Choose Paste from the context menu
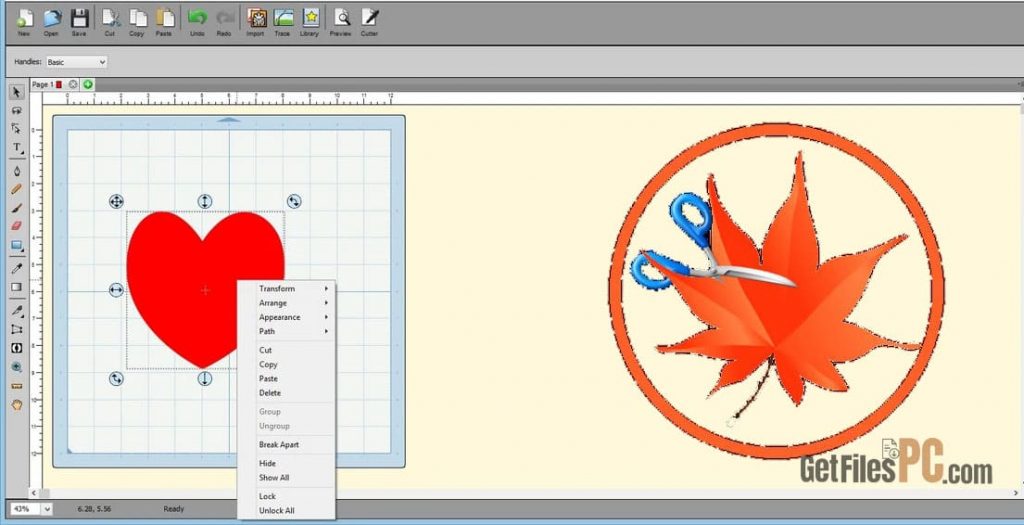Image resolution: width=1024 pixels, height=525 pixels. [x=286, y=379]
